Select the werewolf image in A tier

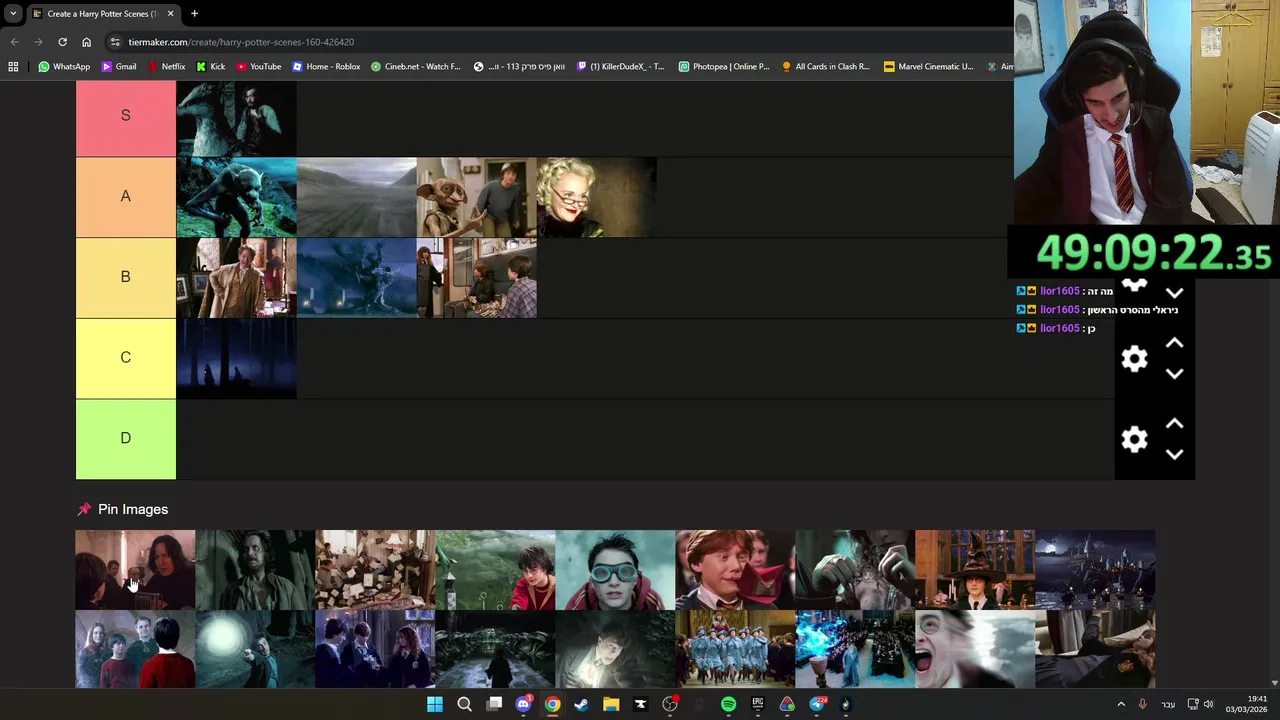tap(236, 197)
